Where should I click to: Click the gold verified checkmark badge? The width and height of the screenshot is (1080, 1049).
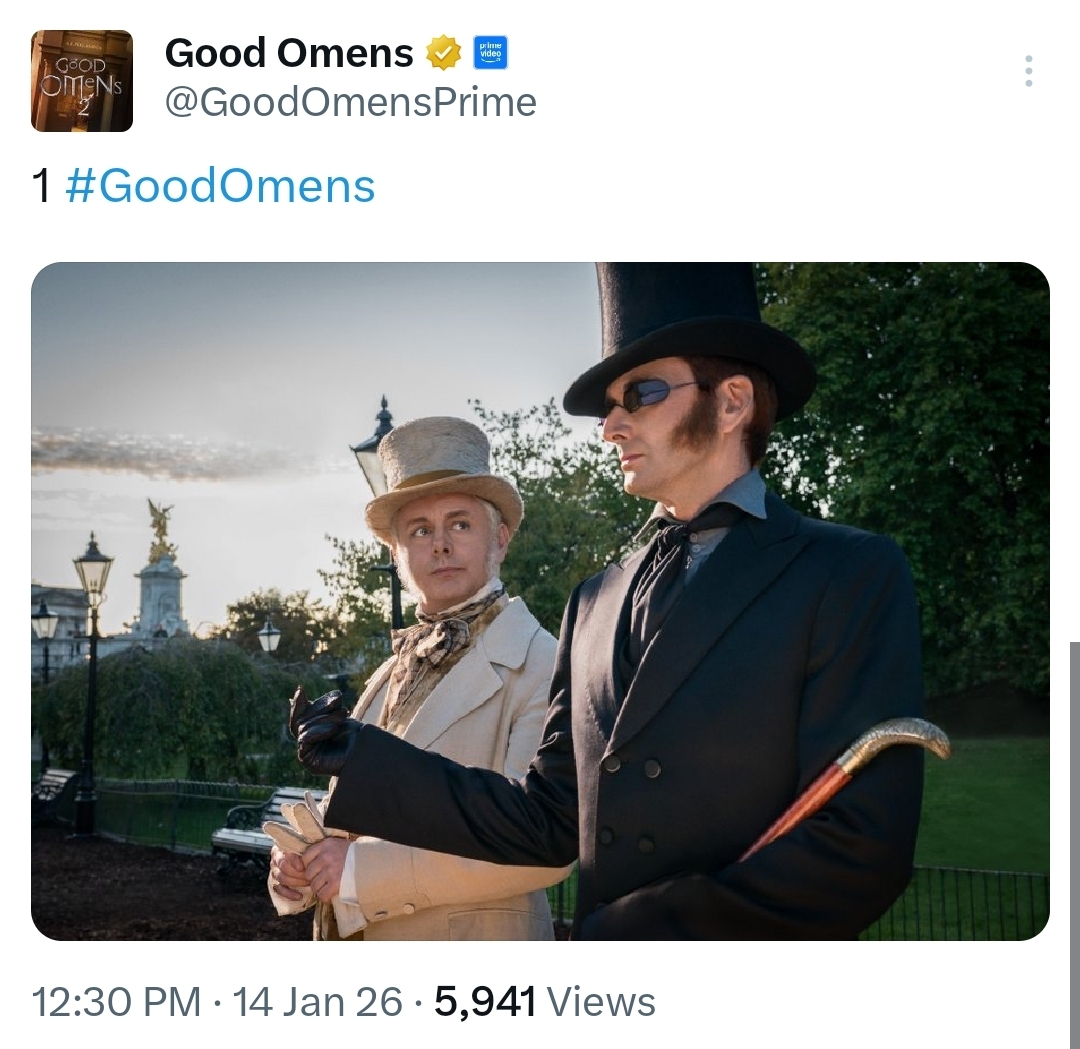pyautogui.click(x=443, y=53)
